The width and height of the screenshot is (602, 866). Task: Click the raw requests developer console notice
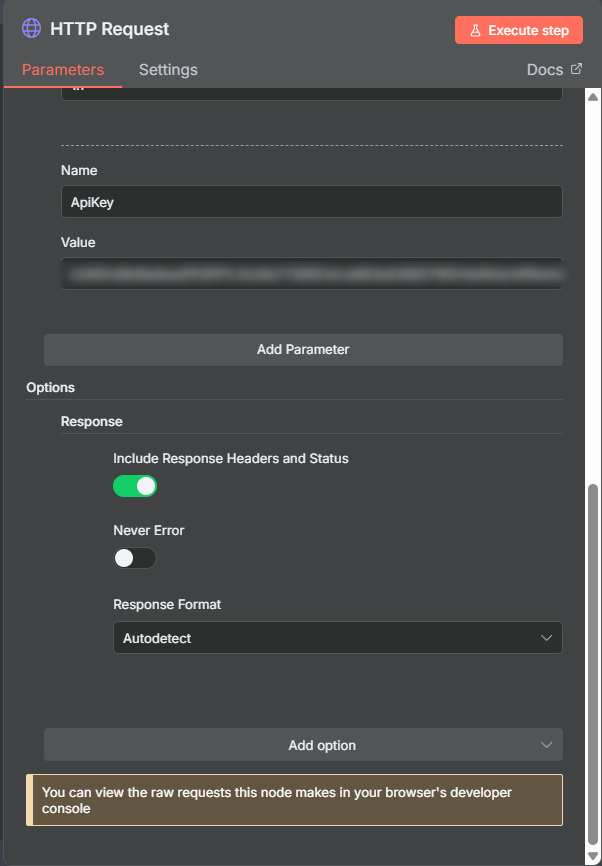tap(295, 800)
